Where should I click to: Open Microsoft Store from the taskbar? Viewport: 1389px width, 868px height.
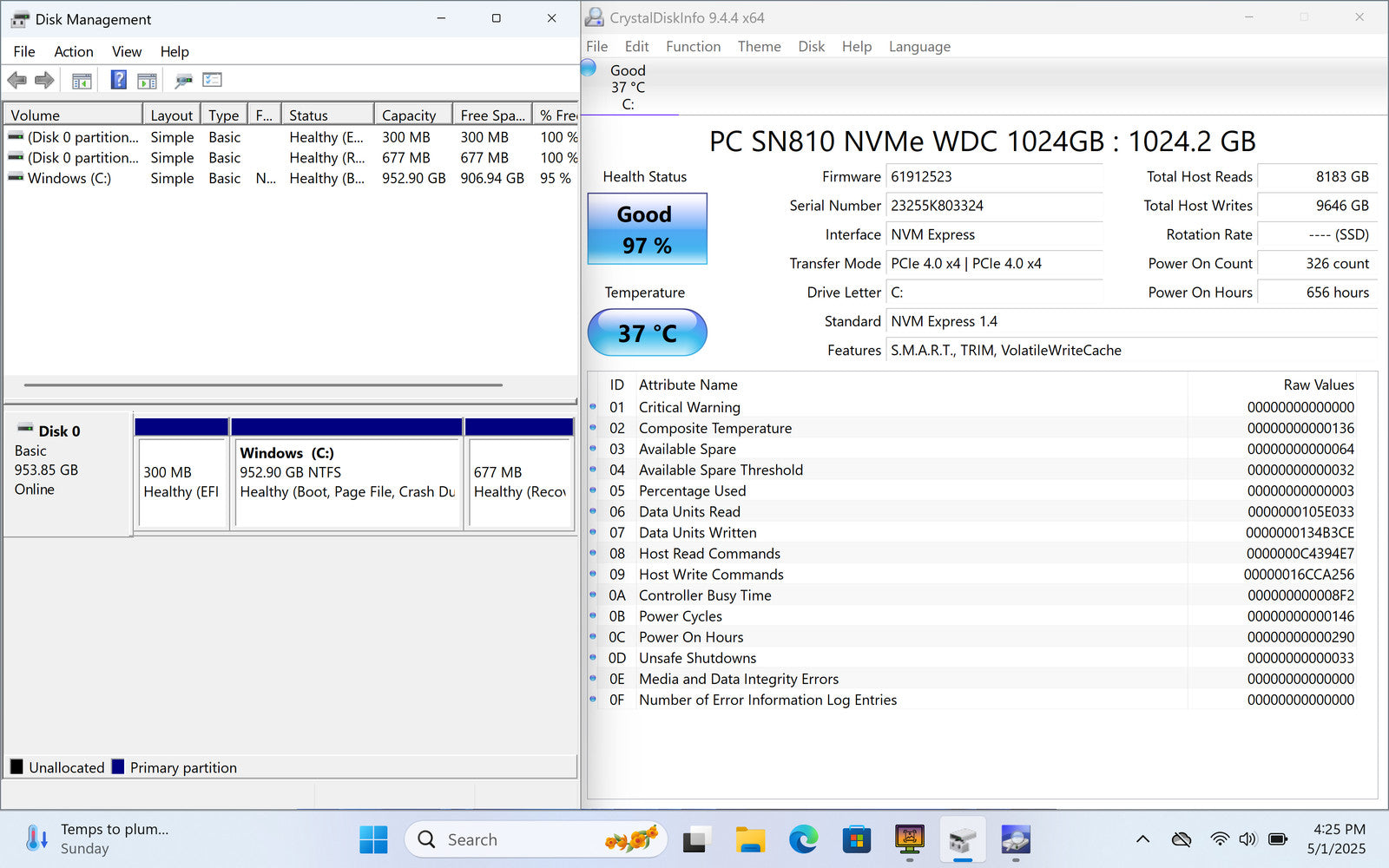pyautogui.click(x=856, y=839)
